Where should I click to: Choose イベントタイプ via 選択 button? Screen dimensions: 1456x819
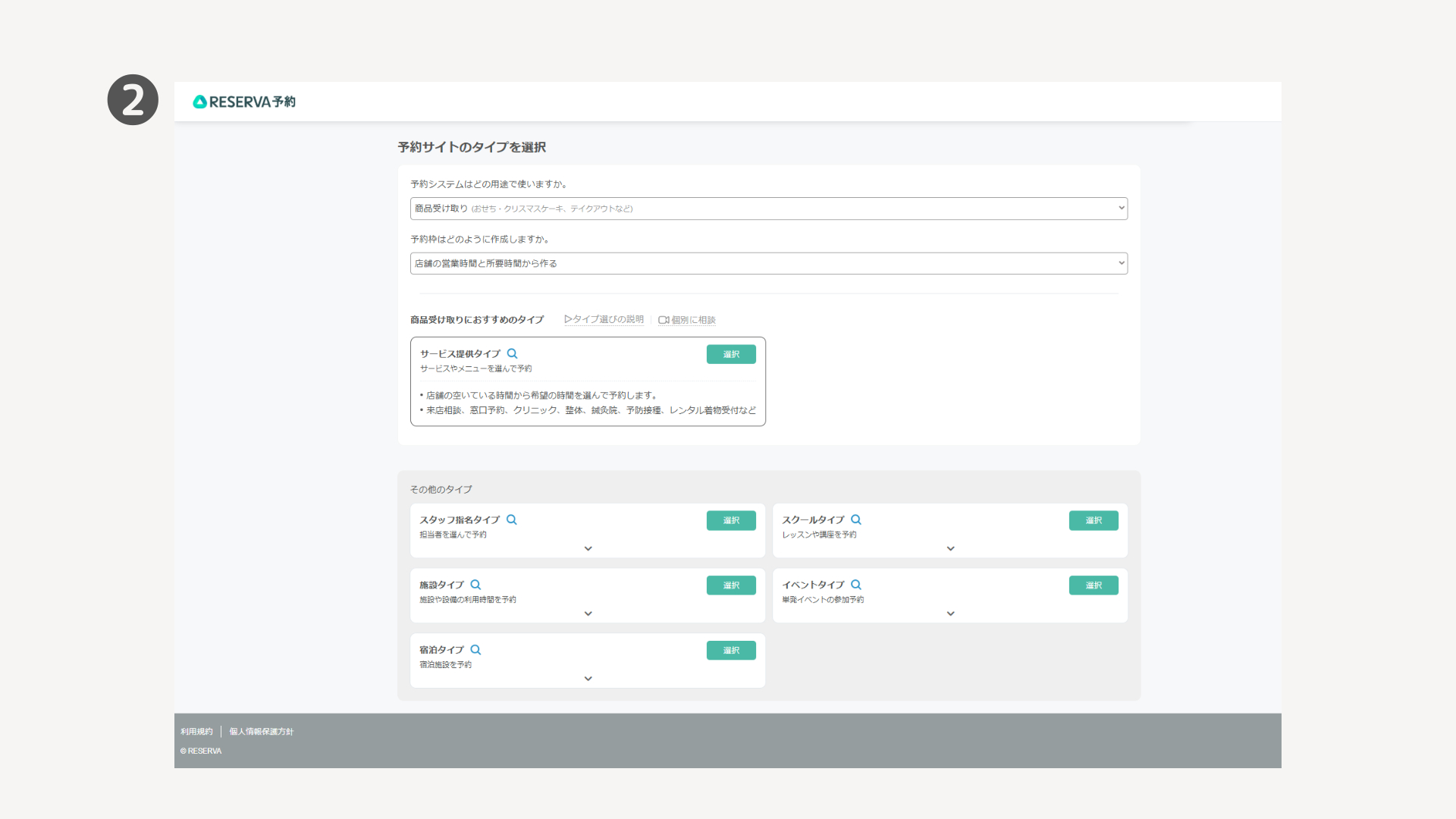coord(1094,585)
